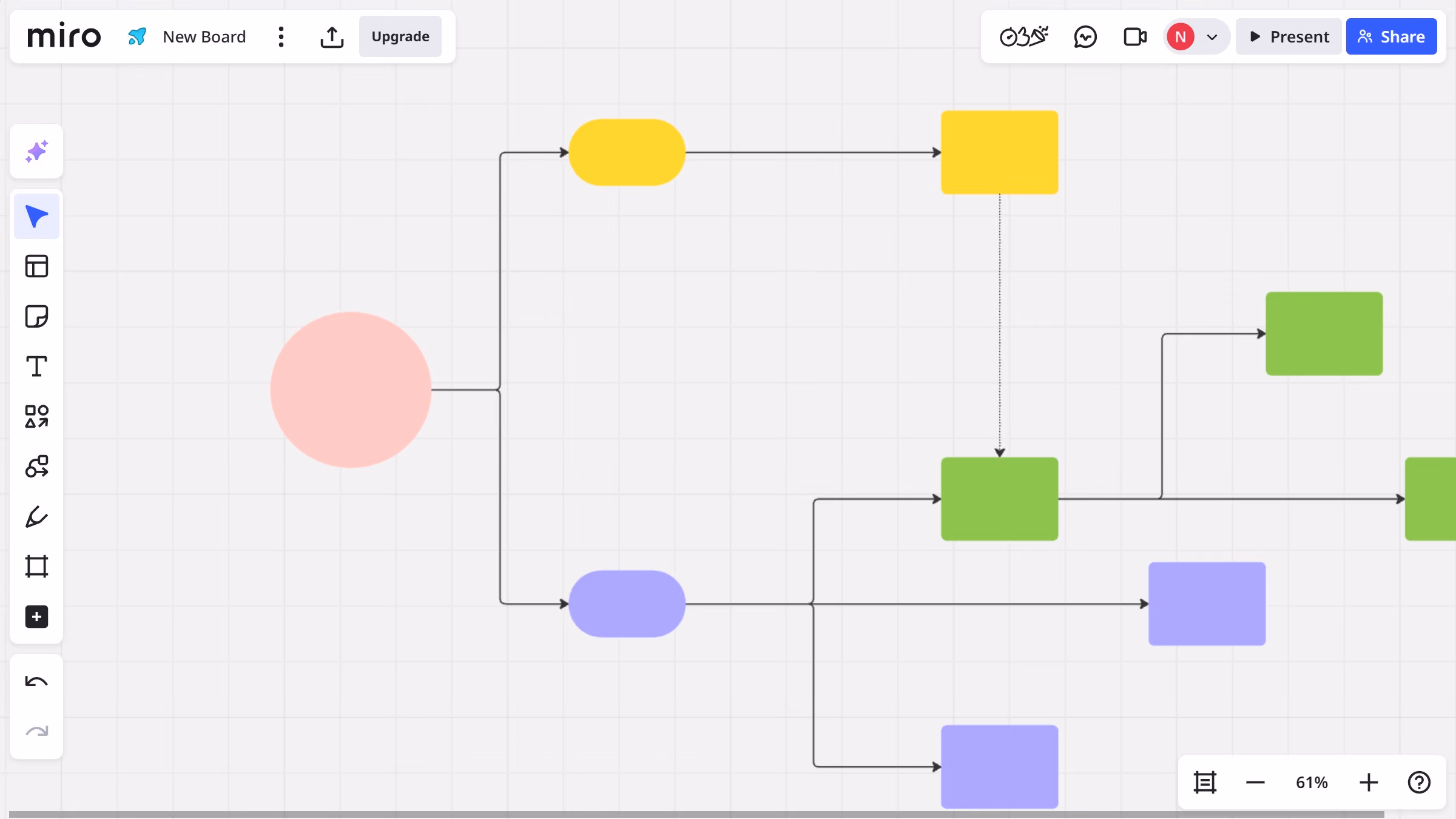The height and width of the screenshot is (819, 1456).
Task: Select the cursor select tool
Action: pos(36,217)
